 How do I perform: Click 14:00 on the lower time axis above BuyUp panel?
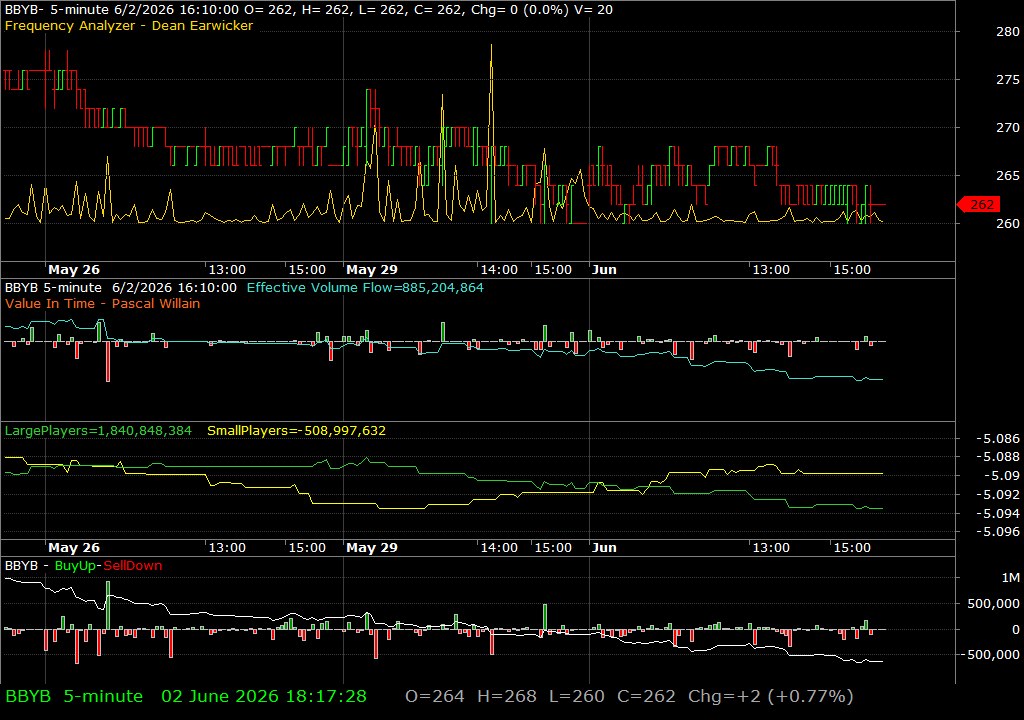[499, 548]
